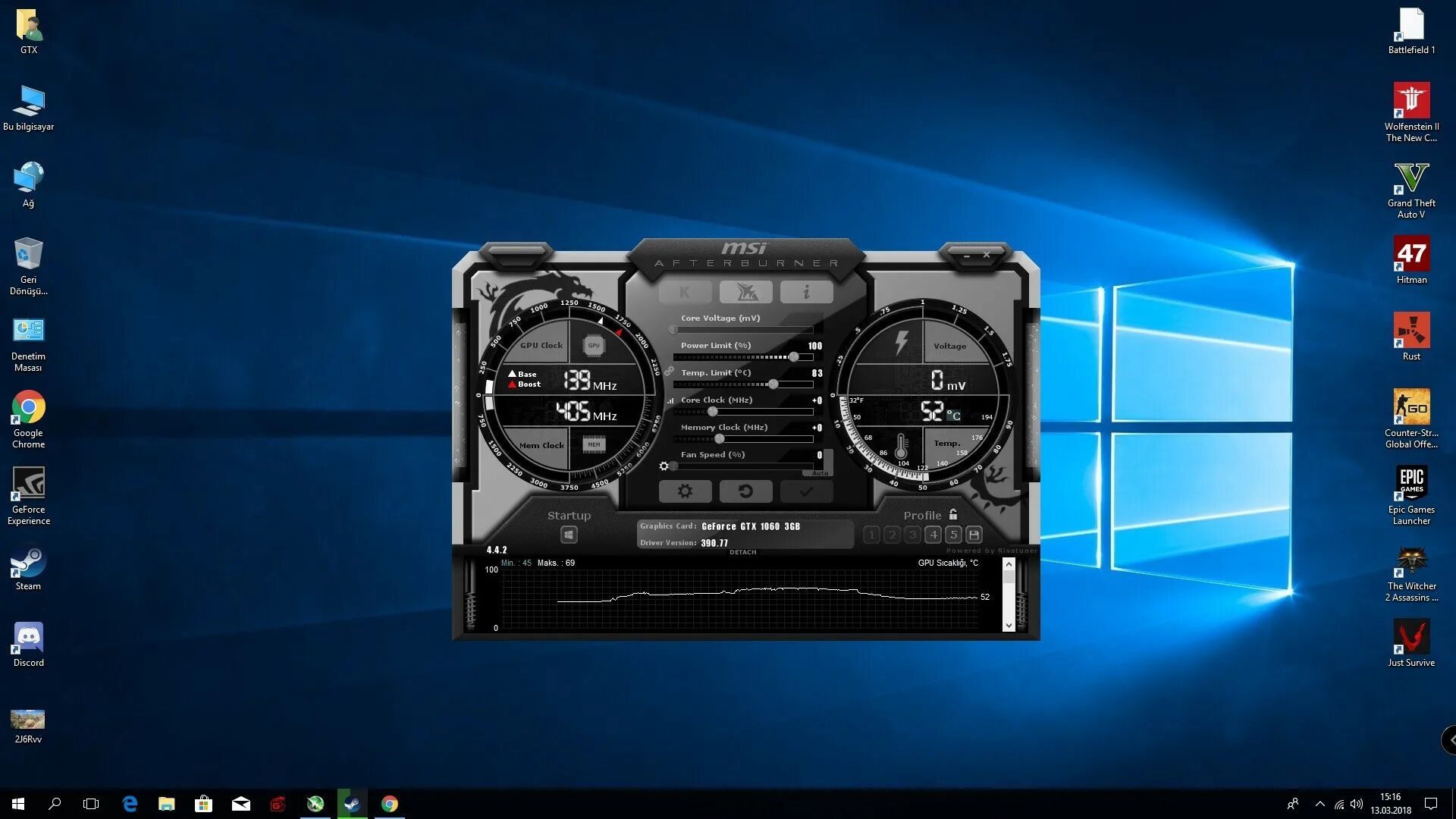Click the Power Limit slider handle
1456x819 pixels.
tap(793, 356)
